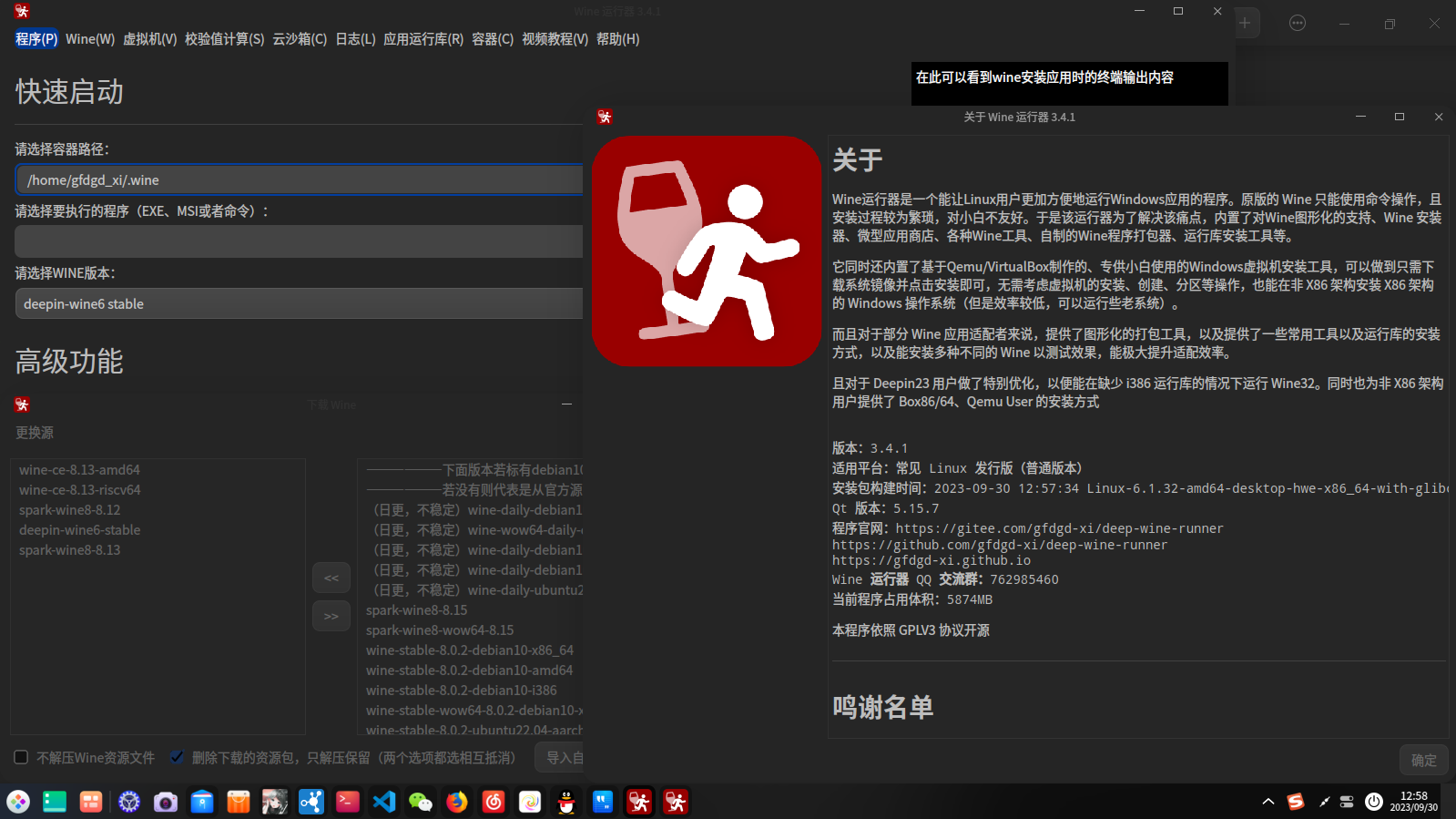Select wine-stable-8.0.2-debian10-x86_64 entry

[x=472, y=650]
